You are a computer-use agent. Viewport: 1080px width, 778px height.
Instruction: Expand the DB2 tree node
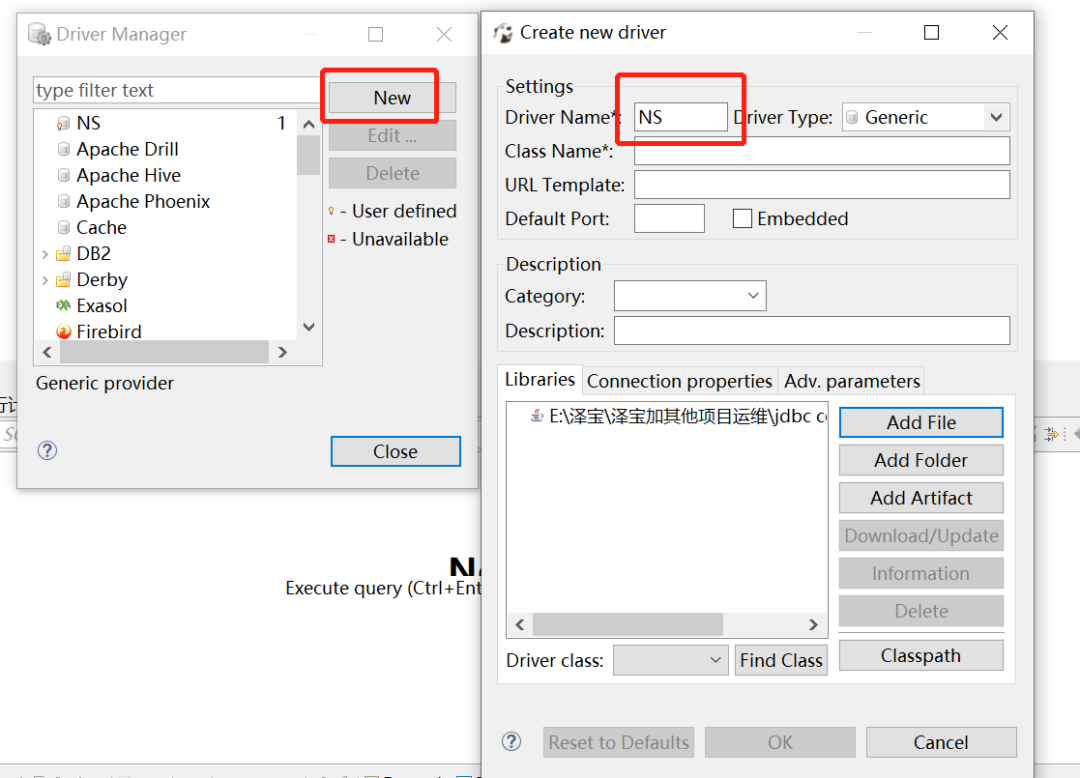pyautogui.click(x=45, y=254)
